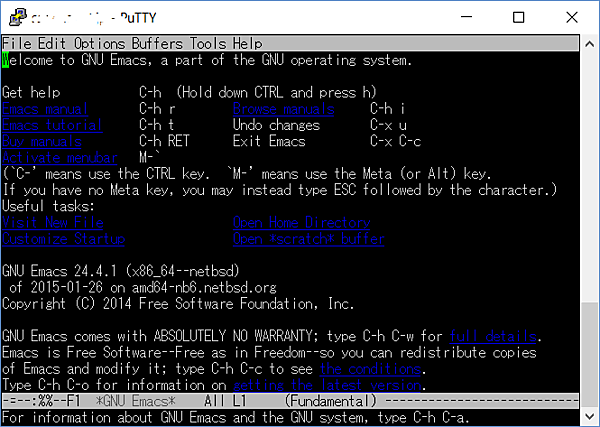This screenshot has width=600, height=427.
Task: Close the PuTTY window
Action: click(572, 17)
